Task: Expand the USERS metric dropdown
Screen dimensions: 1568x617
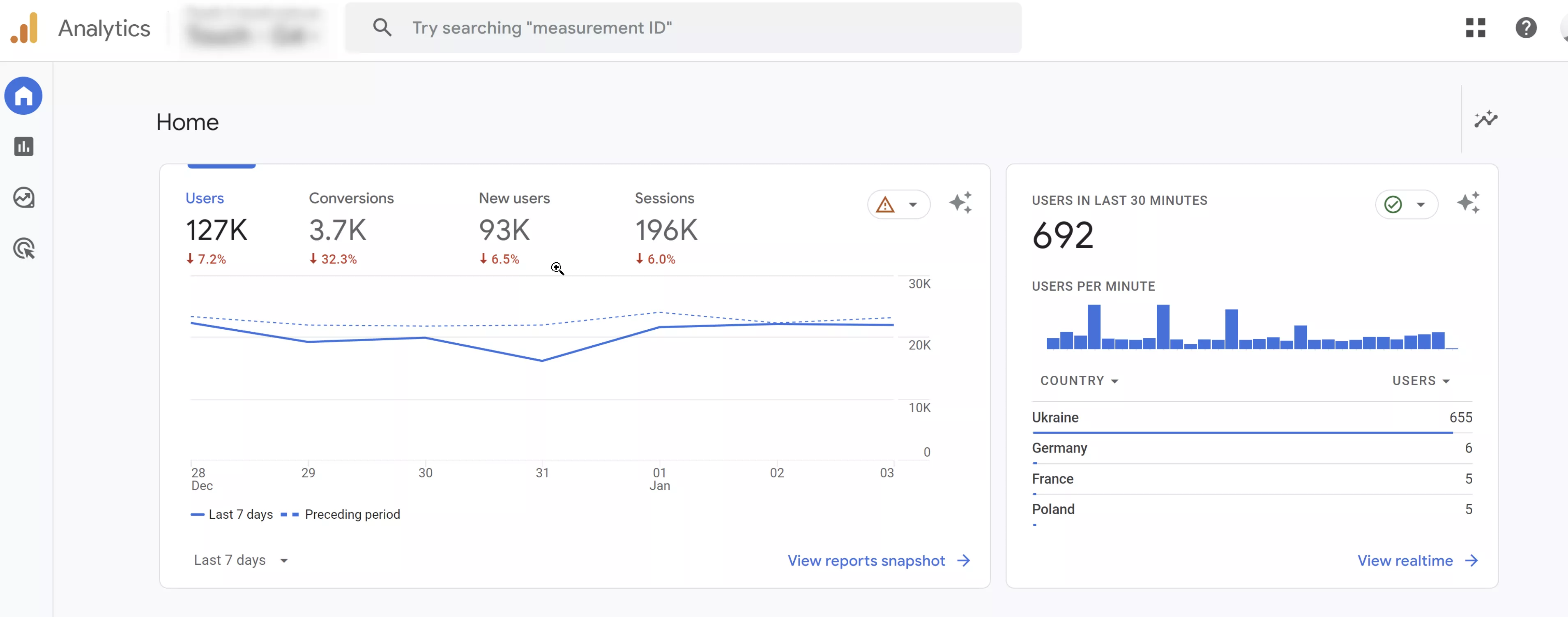Action: pos(1421,381)
